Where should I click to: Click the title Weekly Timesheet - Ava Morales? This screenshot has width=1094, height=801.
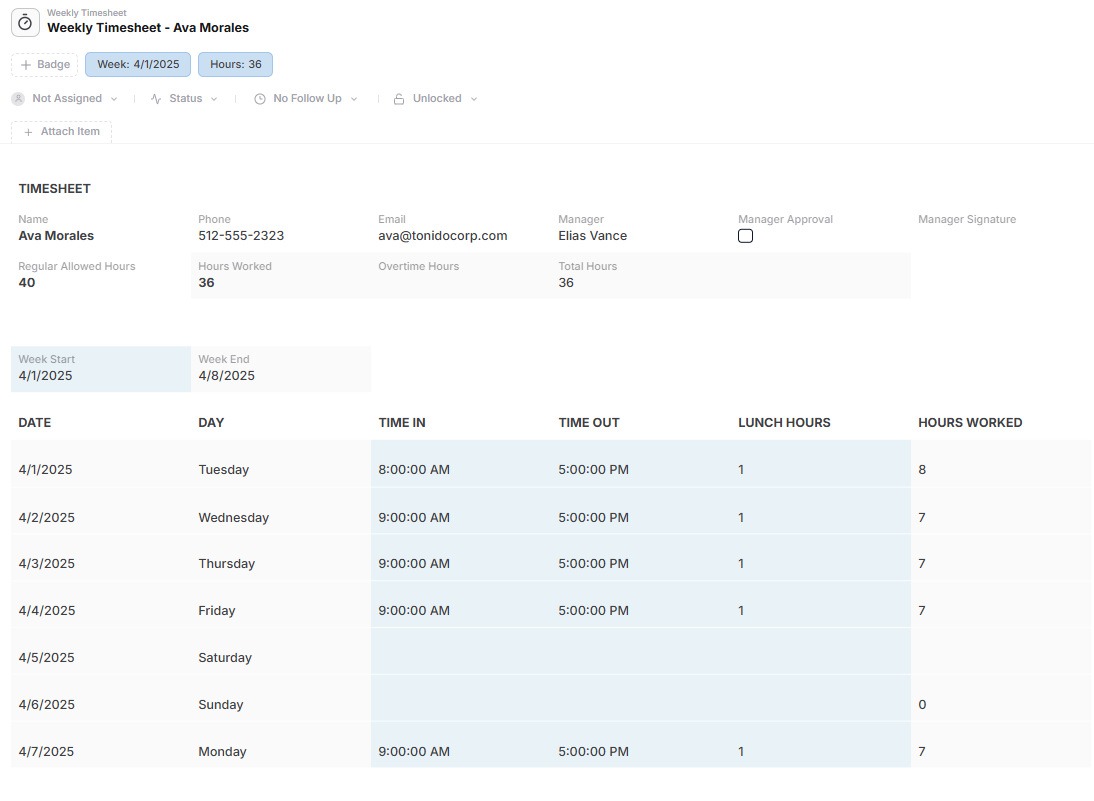coord(148,28)
